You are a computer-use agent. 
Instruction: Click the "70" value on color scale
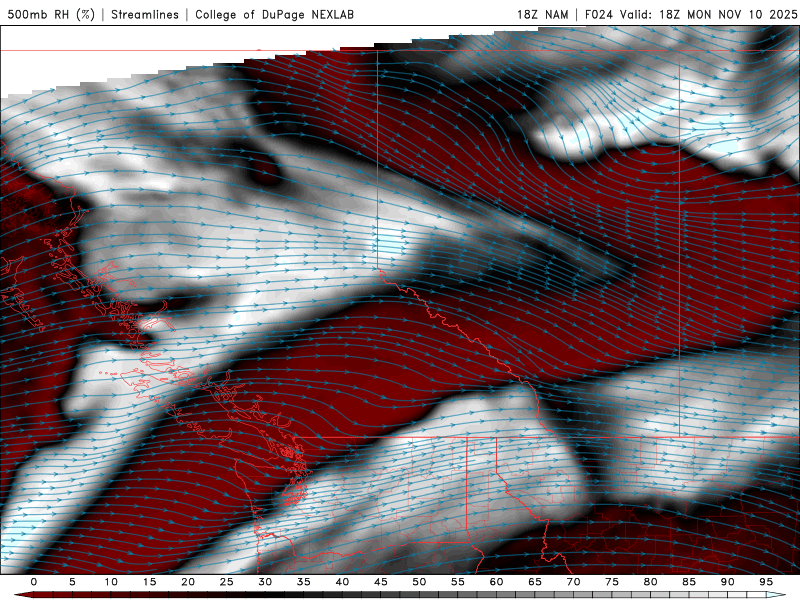(573, 582)
